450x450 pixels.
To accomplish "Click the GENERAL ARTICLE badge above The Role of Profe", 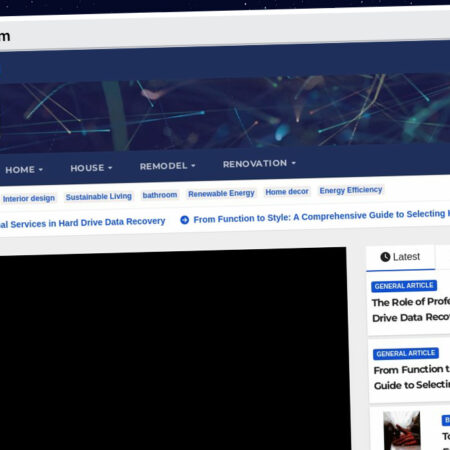I will point(404,286).
